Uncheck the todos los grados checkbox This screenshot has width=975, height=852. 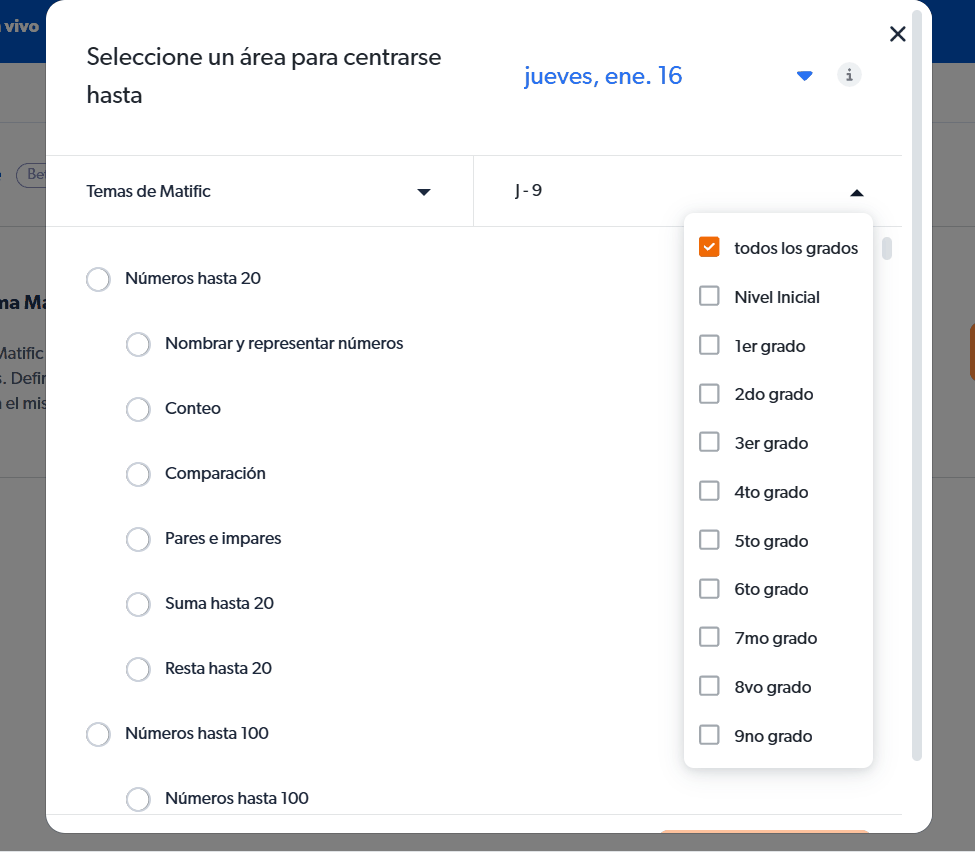click(x=709, y=247)
